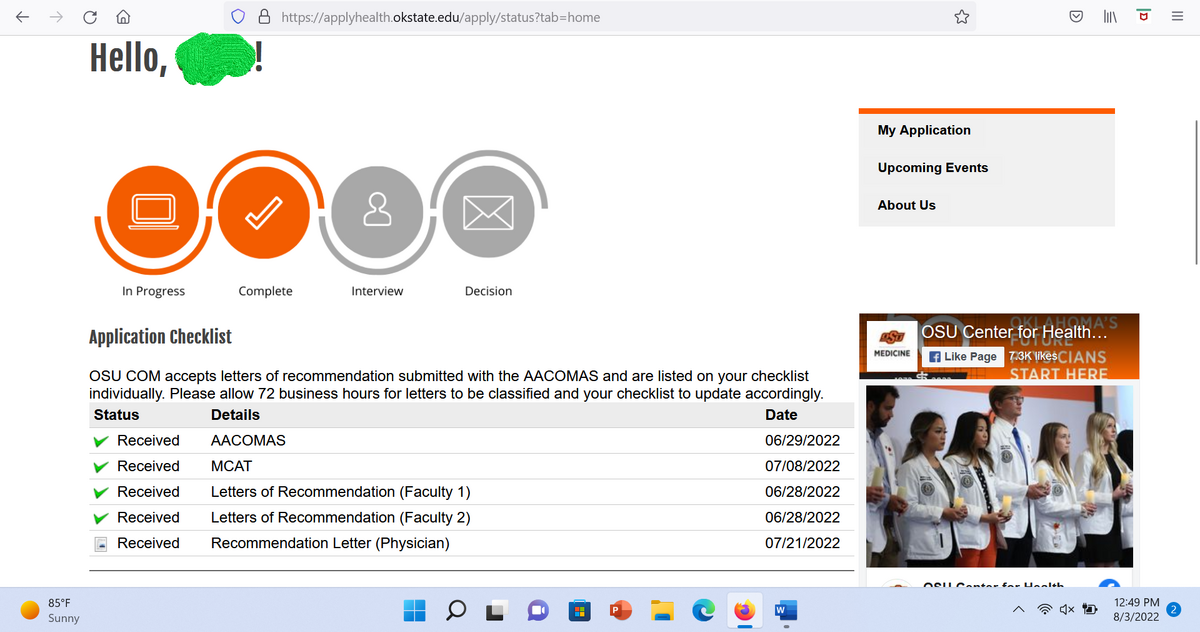Open Upcoming Events in the side menu
The image size is (1200, 632).
(933, 168)
